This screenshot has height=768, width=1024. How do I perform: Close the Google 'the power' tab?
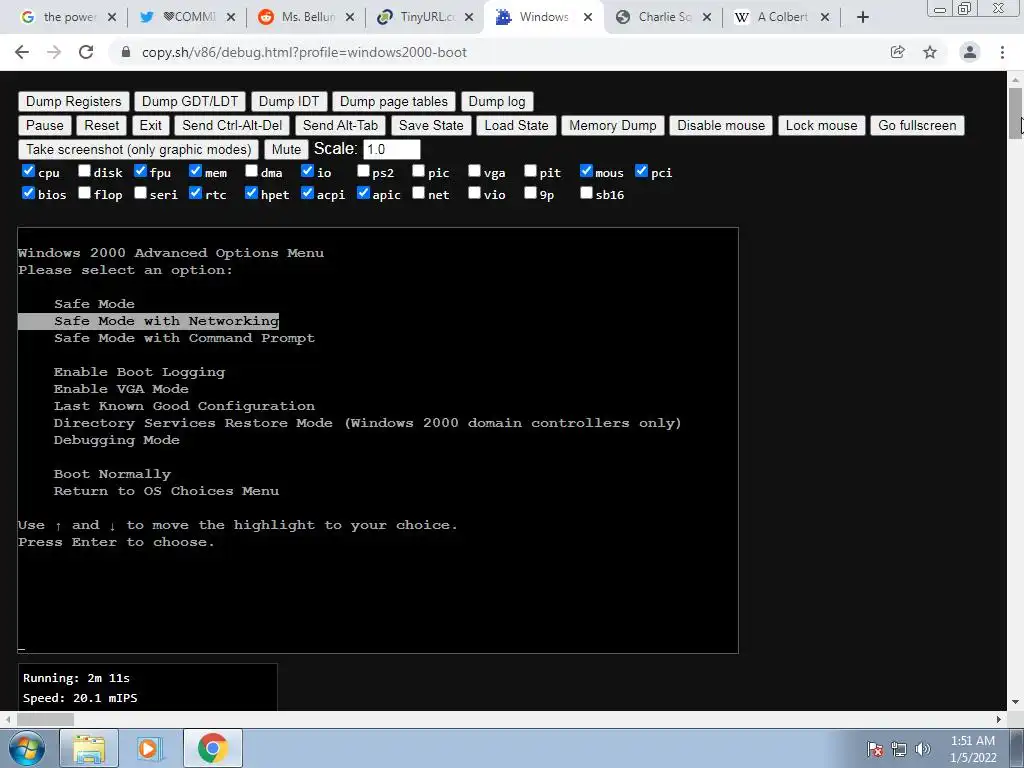pyautogui.click(x=112, y=17)
